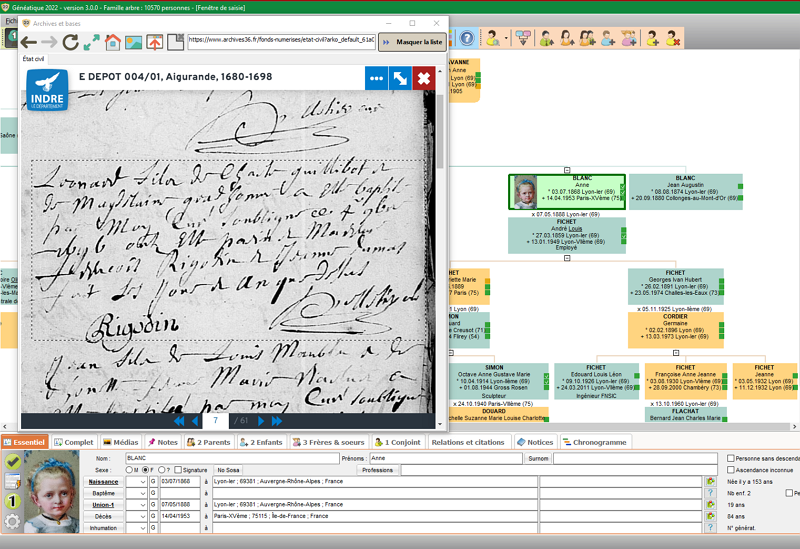
Task: Go to first page with double left arrow
Action: pos(179,421)
